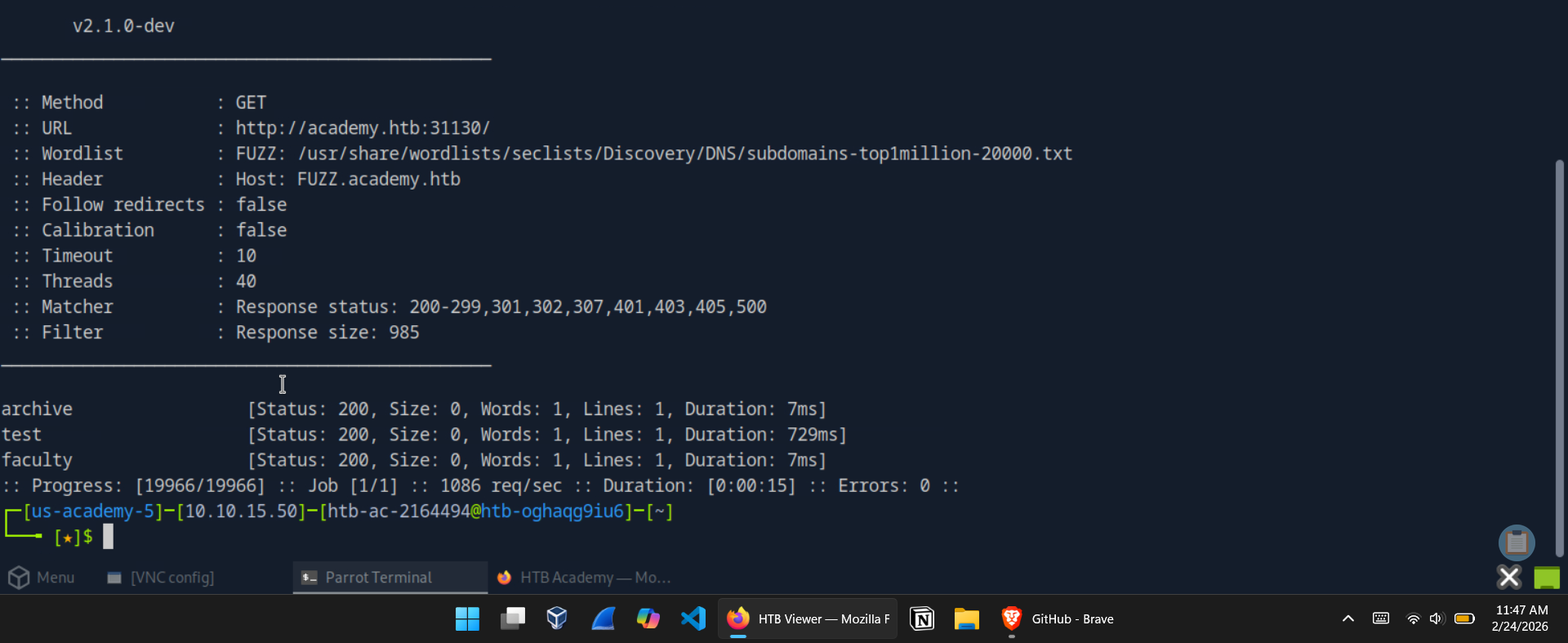The image size is (1568, 643).
Task: Click the white X icon beside green desktop icon
Action: pos(1509,578)
